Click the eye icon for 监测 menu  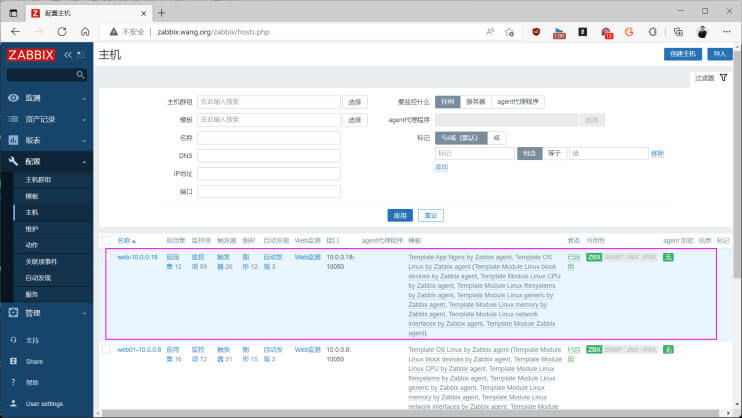coord(13,98)
